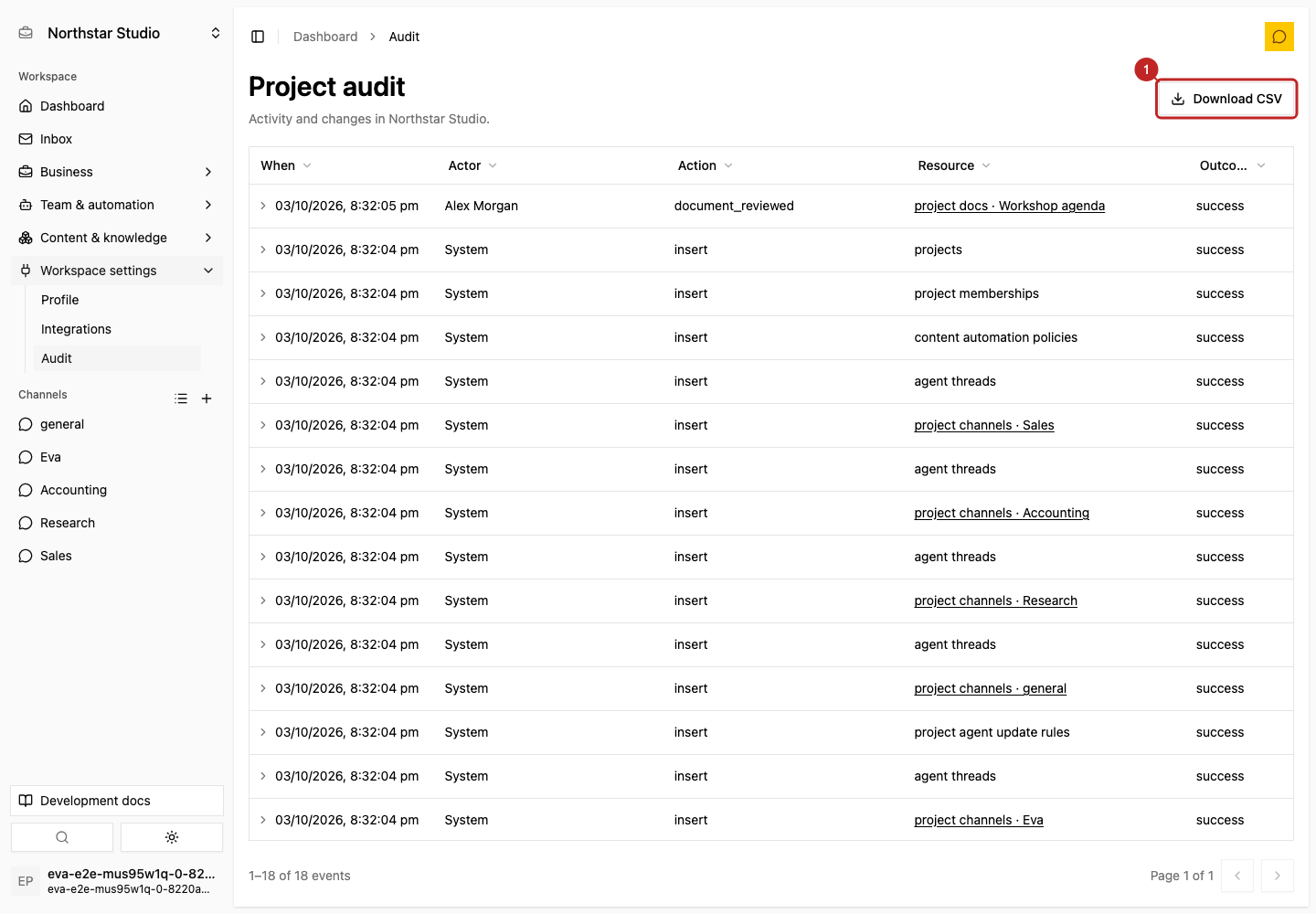Open the Accounting channel
Image resolution: width=1316 pixels, height=914 pixels.
pos(117,490)
